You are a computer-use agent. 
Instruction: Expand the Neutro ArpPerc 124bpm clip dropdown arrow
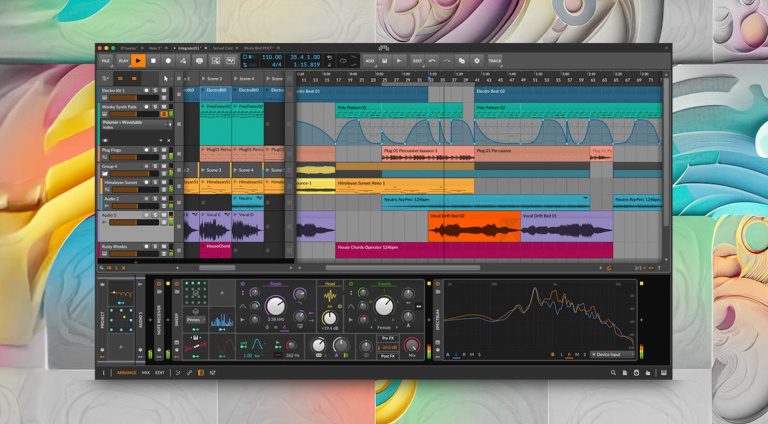pyautogui.click(x=585, y=199)
